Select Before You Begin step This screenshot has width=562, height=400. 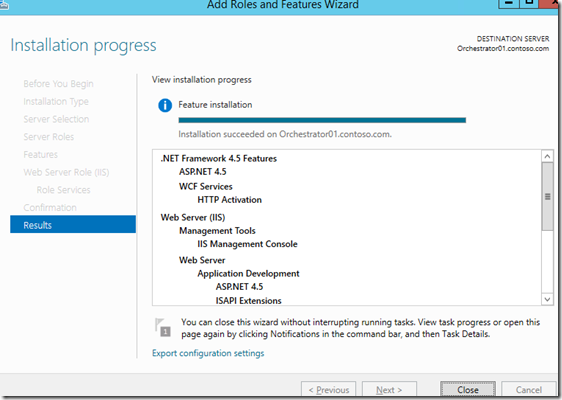58,84
